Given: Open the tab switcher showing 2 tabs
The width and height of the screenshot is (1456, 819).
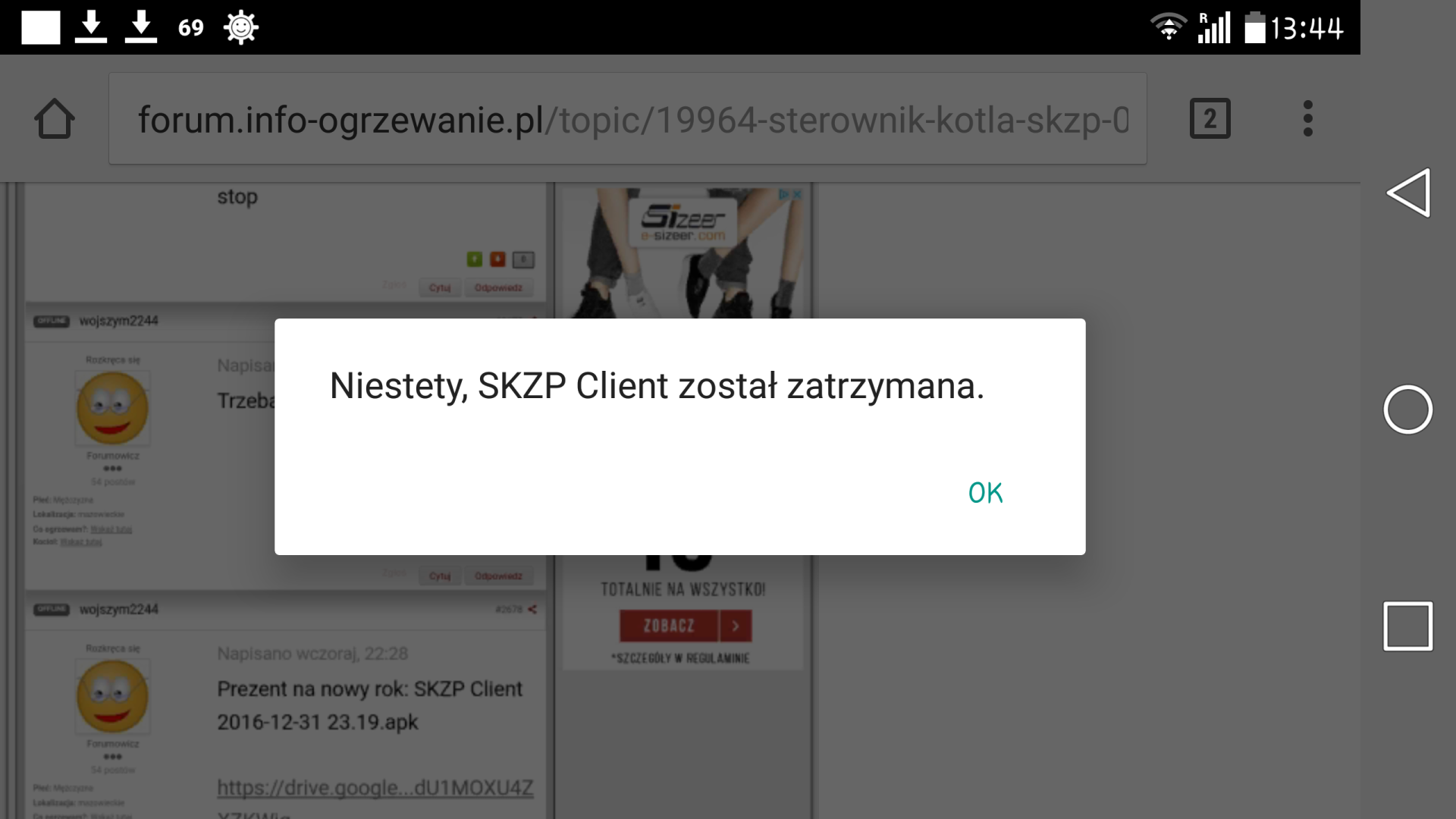Looking at the screenshot, I should click(1210, 118).
